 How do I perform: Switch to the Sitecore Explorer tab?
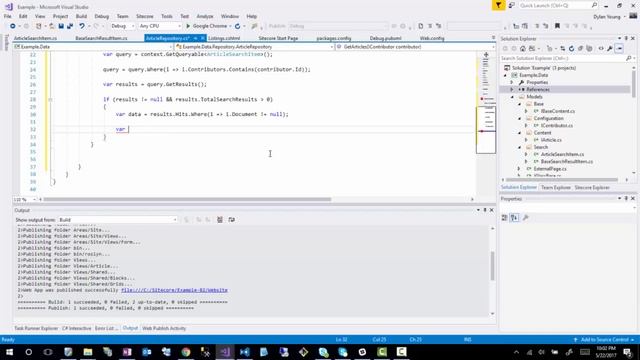click(x=592, y=187)
